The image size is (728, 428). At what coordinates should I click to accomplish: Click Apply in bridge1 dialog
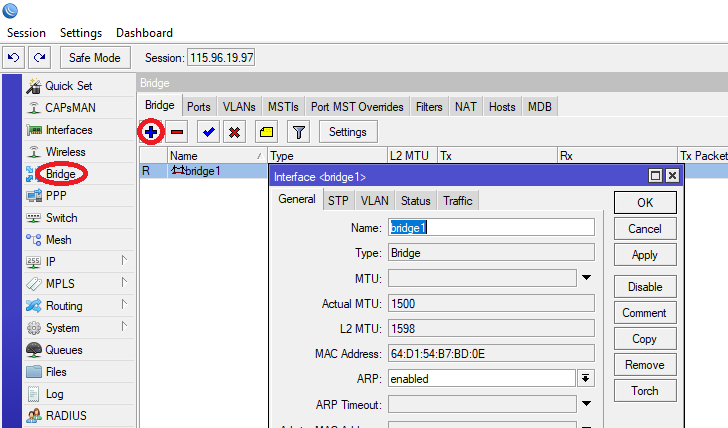pyautogui.click(x=645, y=255)
